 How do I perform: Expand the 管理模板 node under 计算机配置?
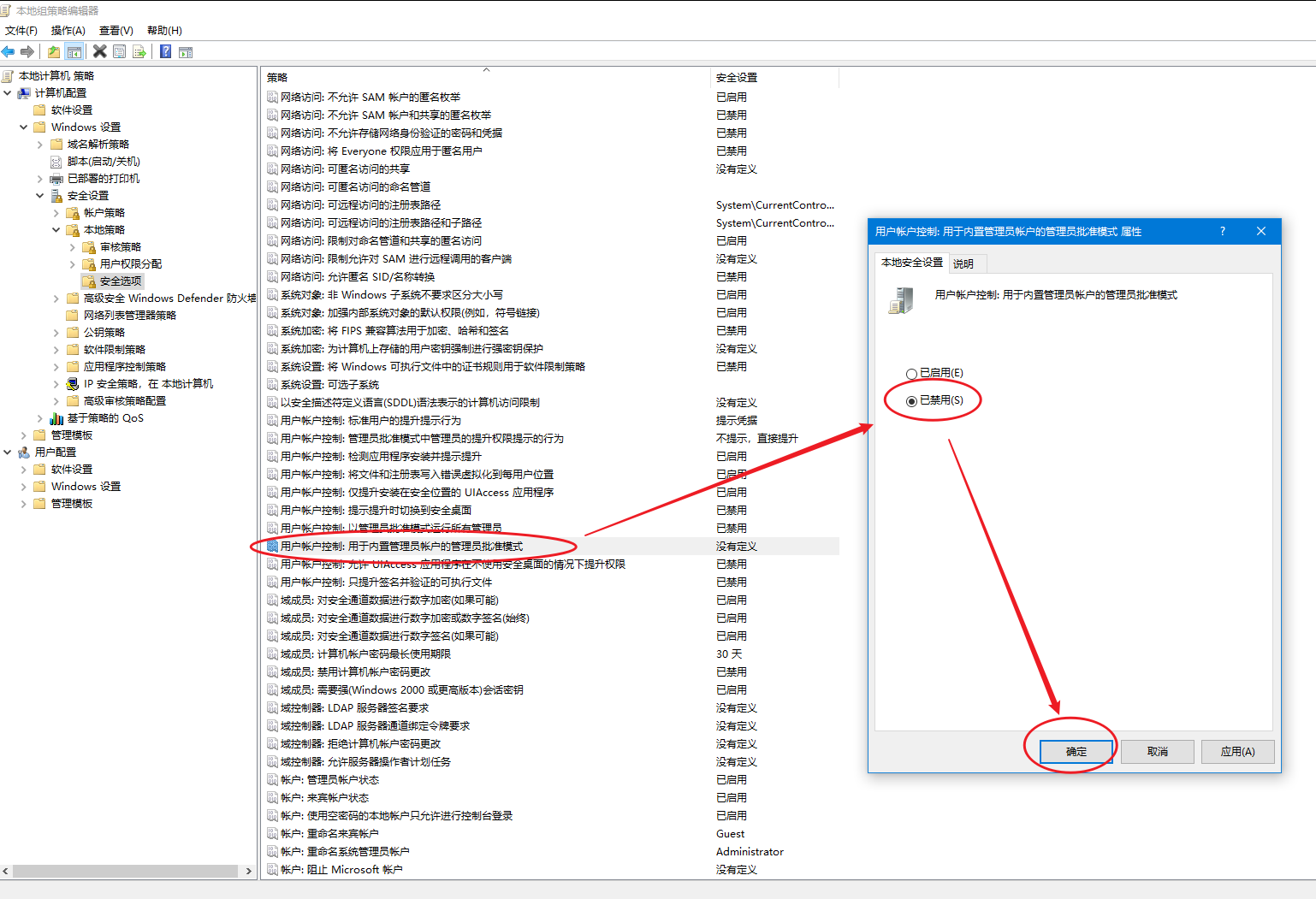(x=24, y=435)
